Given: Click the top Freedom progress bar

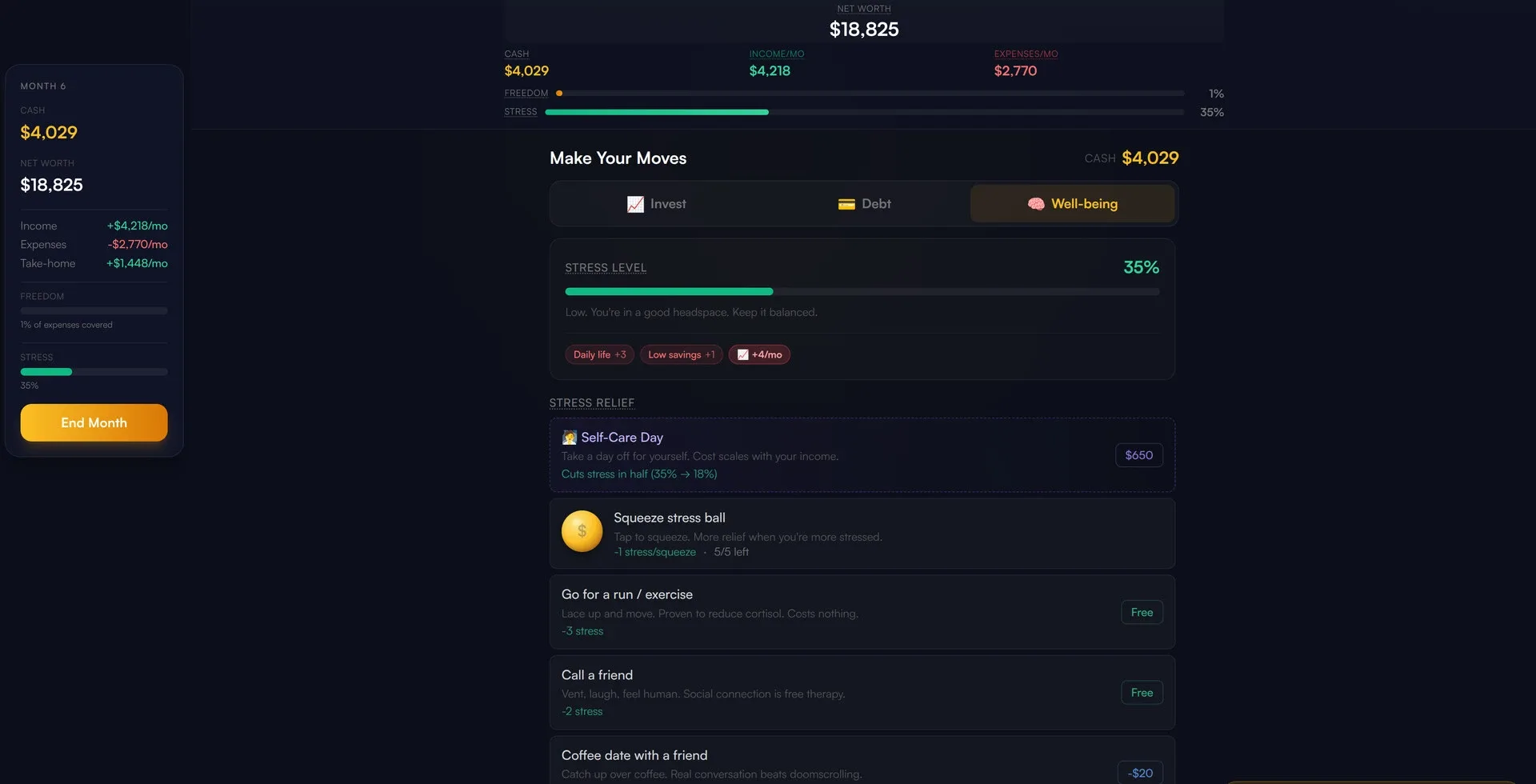Looking at the screenshot, I should (x=870, y=94).
